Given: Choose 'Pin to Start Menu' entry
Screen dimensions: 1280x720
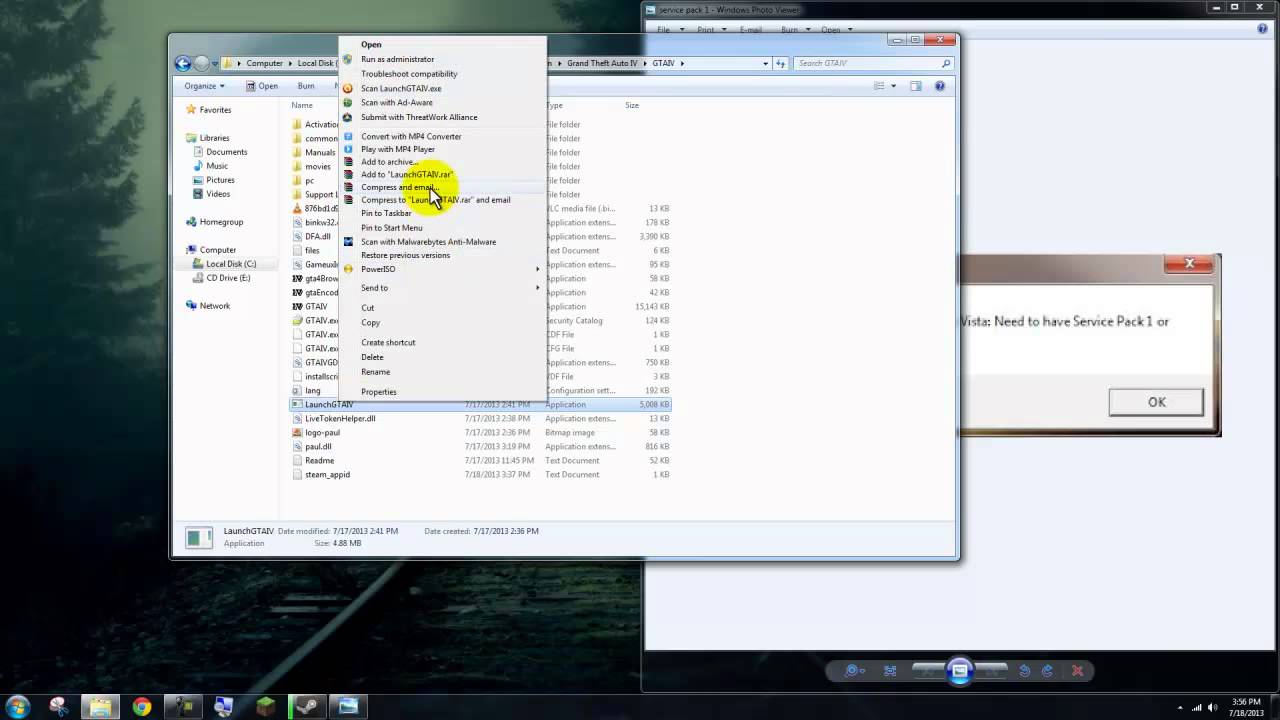Looking at the screenshot, I should [391, 227].
